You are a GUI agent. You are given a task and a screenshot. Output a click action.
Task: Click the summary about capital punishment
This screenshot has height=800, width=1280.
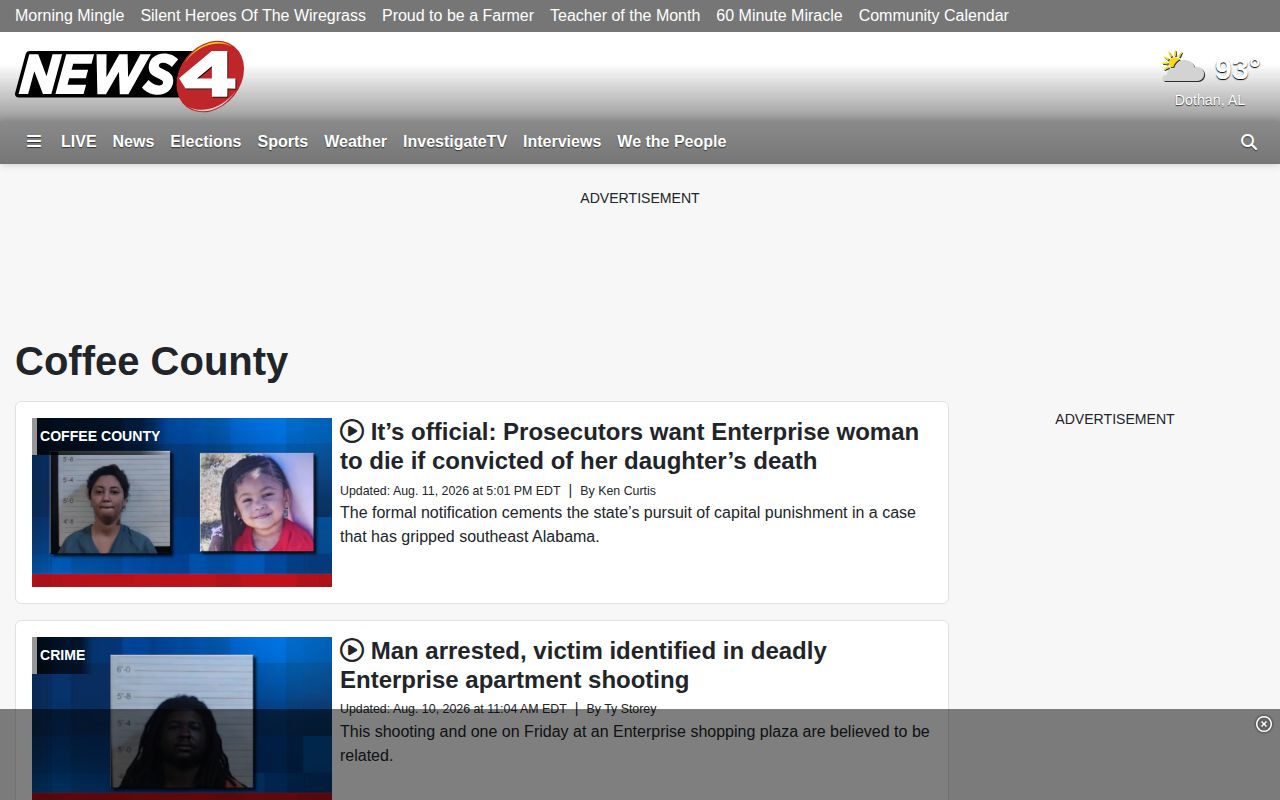(x=628, y=525)
